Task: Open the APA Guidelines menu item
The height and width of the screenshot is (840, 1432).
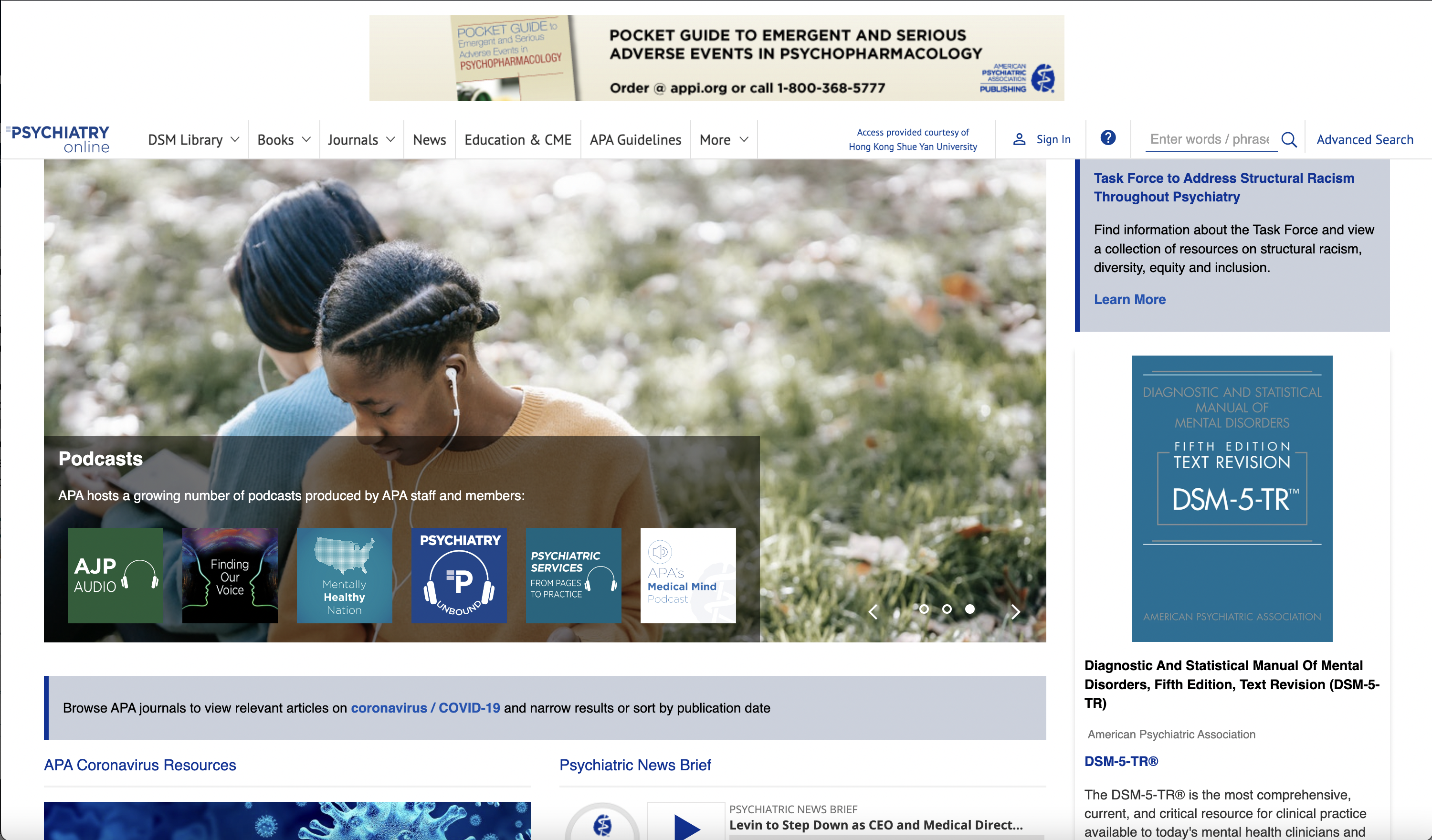Action: pos(635,140)
